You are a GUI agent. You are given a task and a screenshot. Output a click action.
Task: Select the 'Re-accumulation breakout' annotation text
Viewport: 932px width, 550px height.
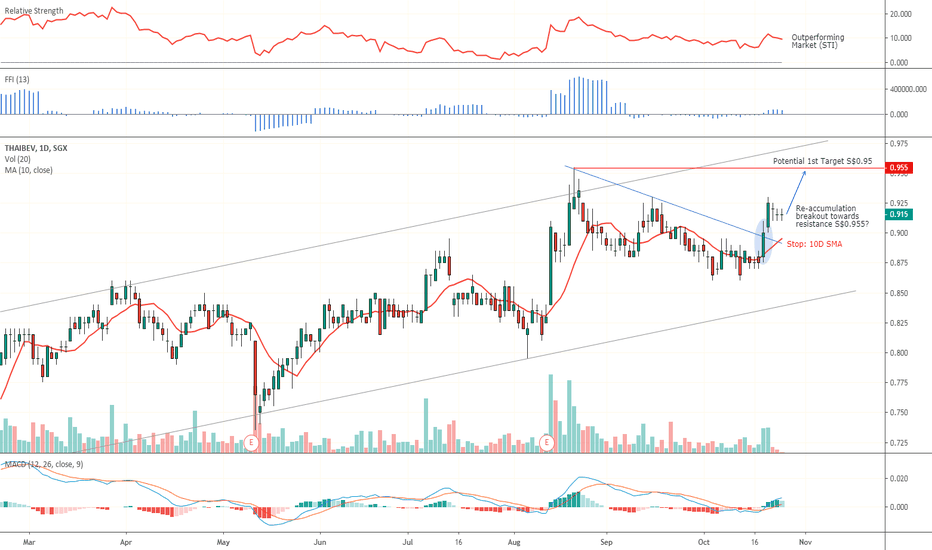pyautogui.click(x=832, y=216)
